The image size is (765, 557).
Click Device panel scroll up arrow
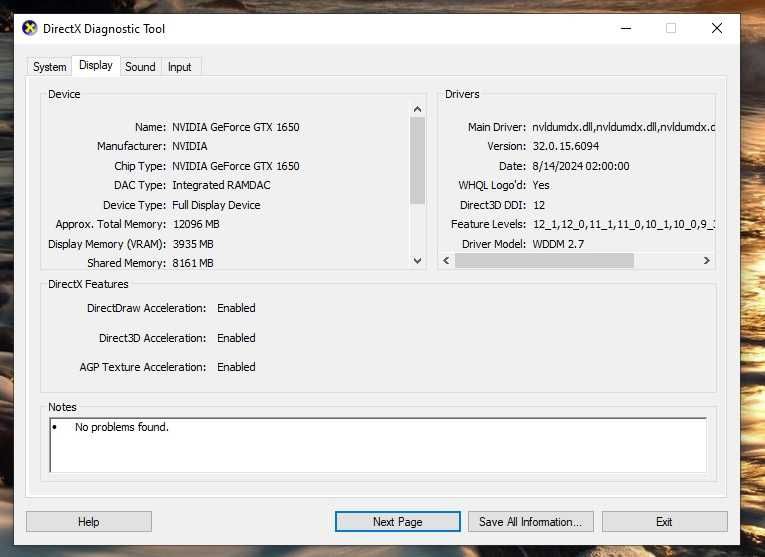coord(417,109)
